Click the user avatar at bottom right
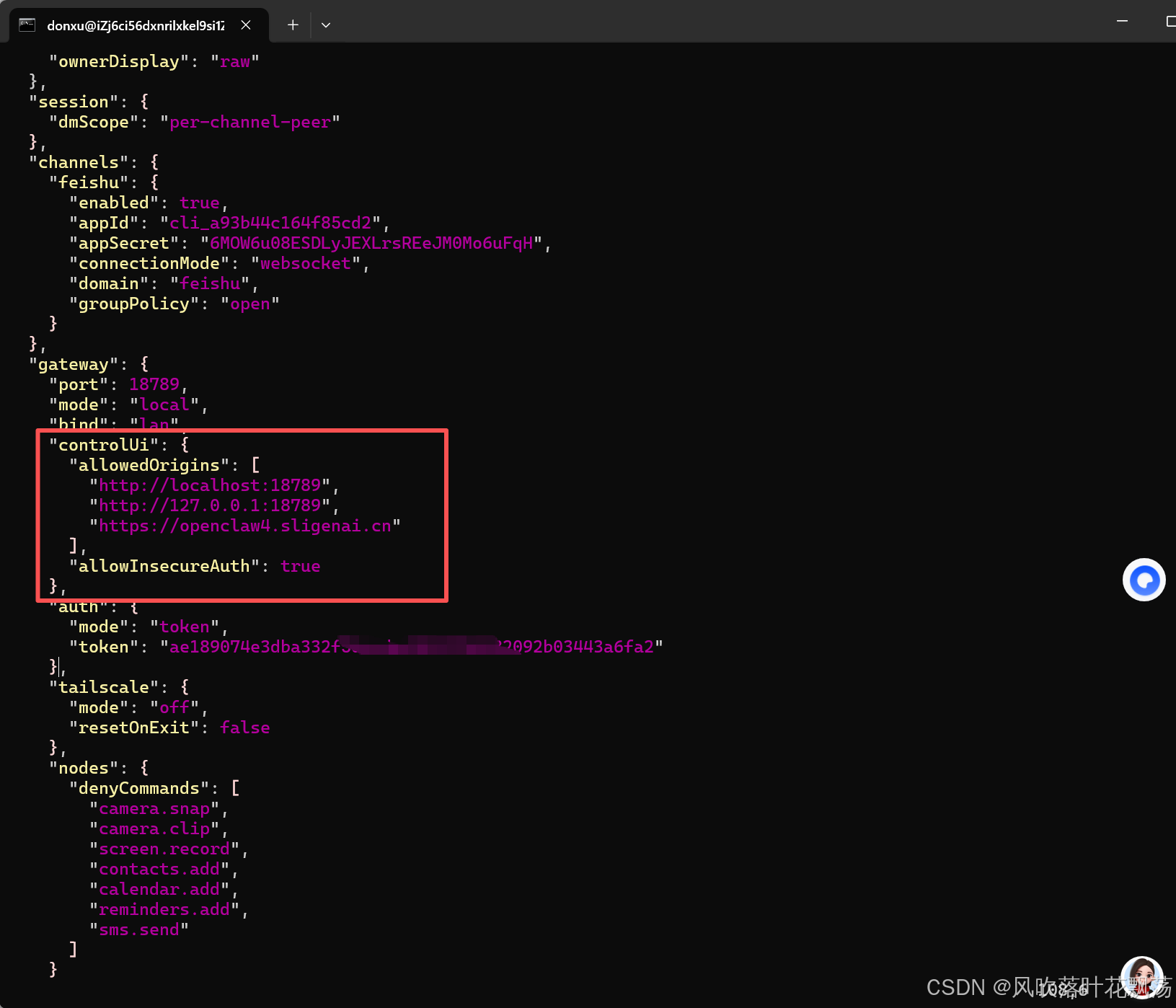Image resolution: width=1176 pixels, height=1008 pixels. (1142, 978)
